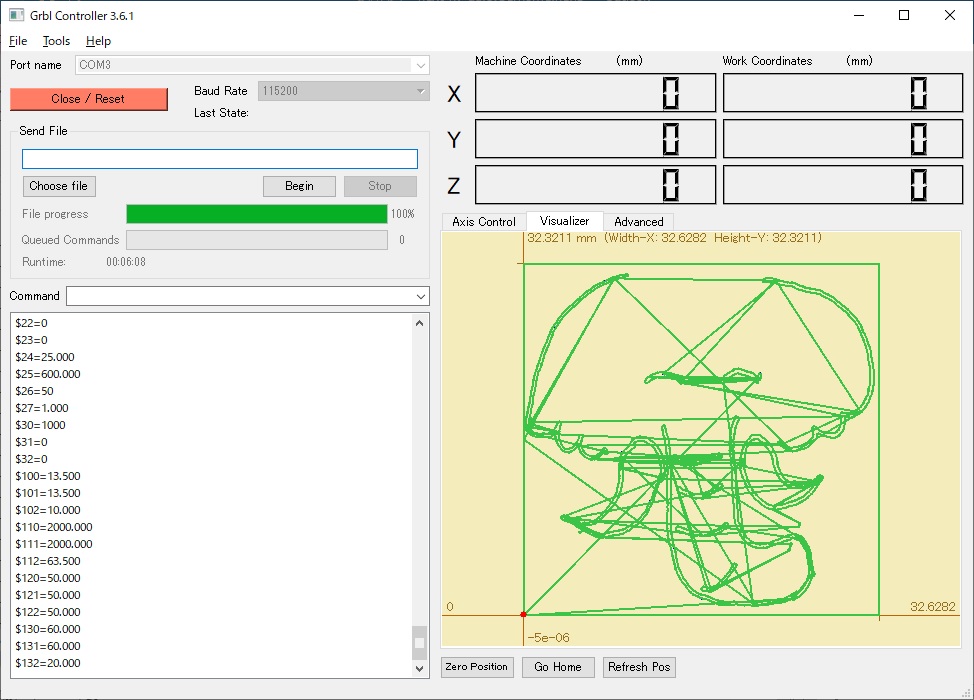Click the $110=2000.000 log line
974x700 pixels.
(x=54, y=527)
